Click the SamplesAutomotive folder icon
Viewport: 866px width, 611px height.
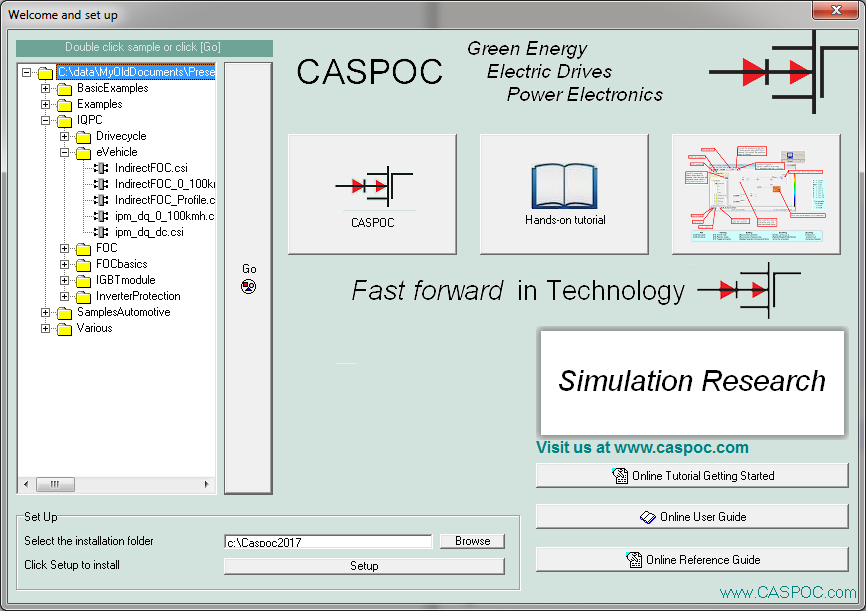click(65, 312)
